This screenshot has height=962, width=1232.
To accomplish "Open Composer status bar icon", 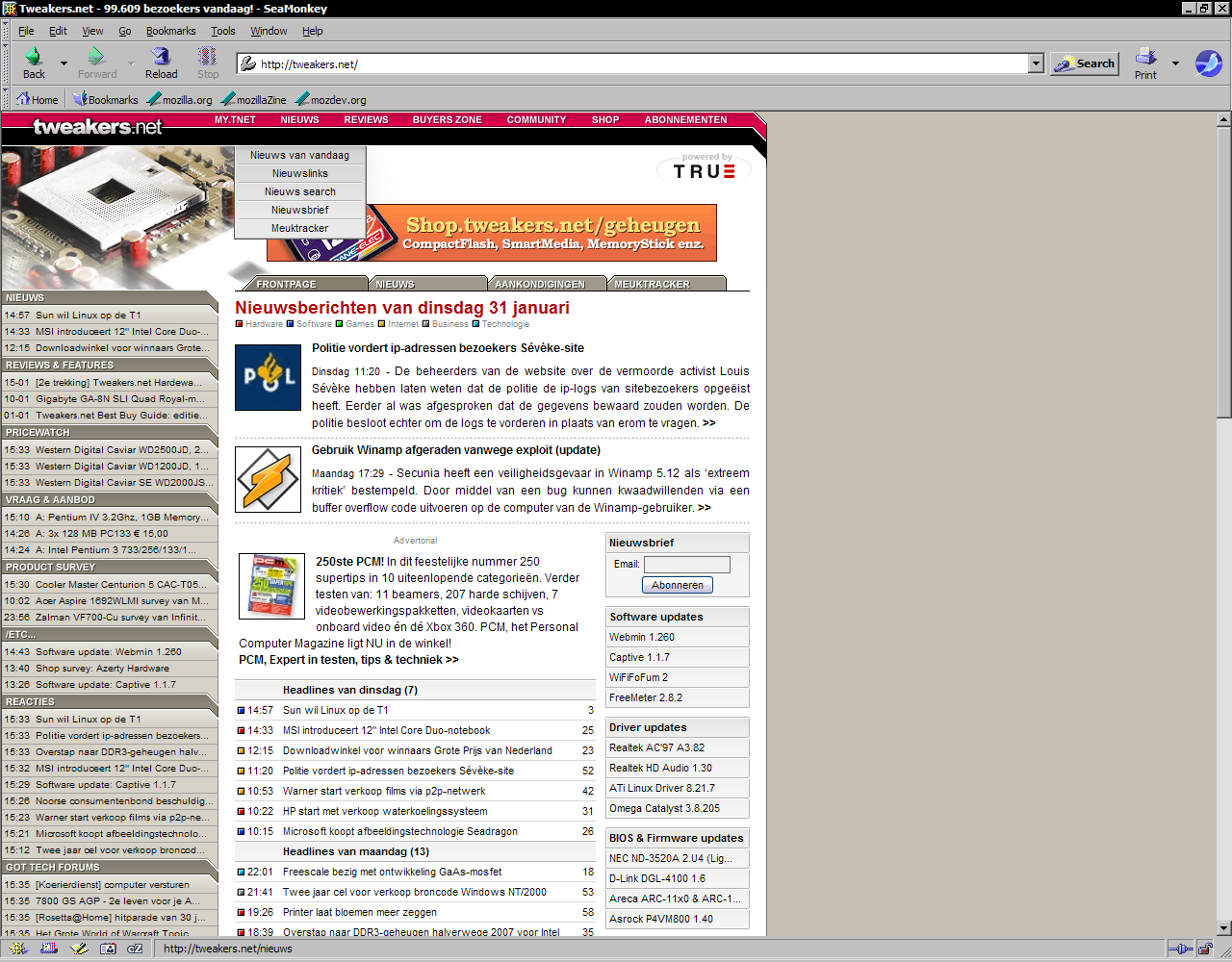I will tap(79, 949).
